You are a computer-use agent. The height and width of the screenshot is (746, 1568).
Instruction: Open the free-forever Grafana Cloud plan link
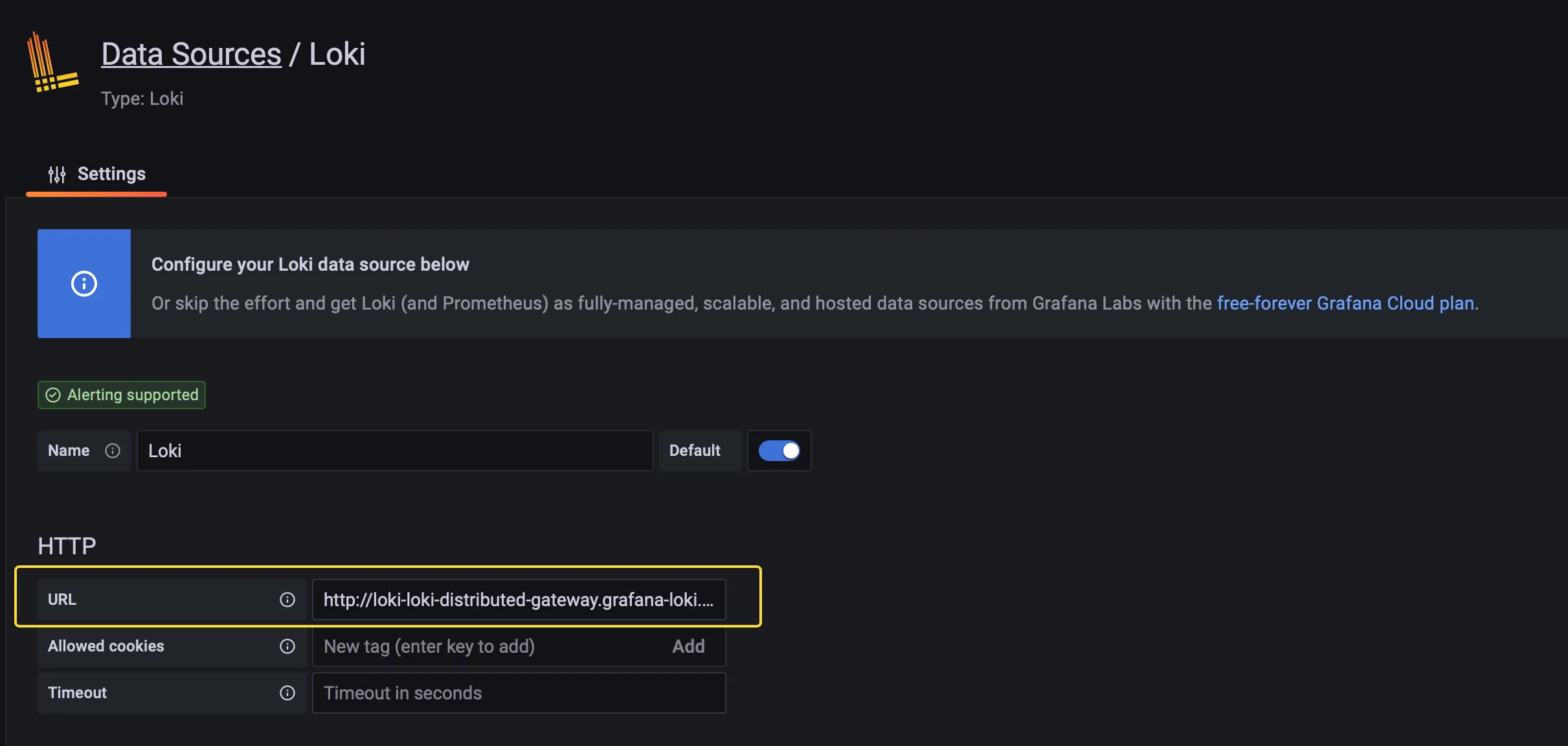(x=1346, y=303)
